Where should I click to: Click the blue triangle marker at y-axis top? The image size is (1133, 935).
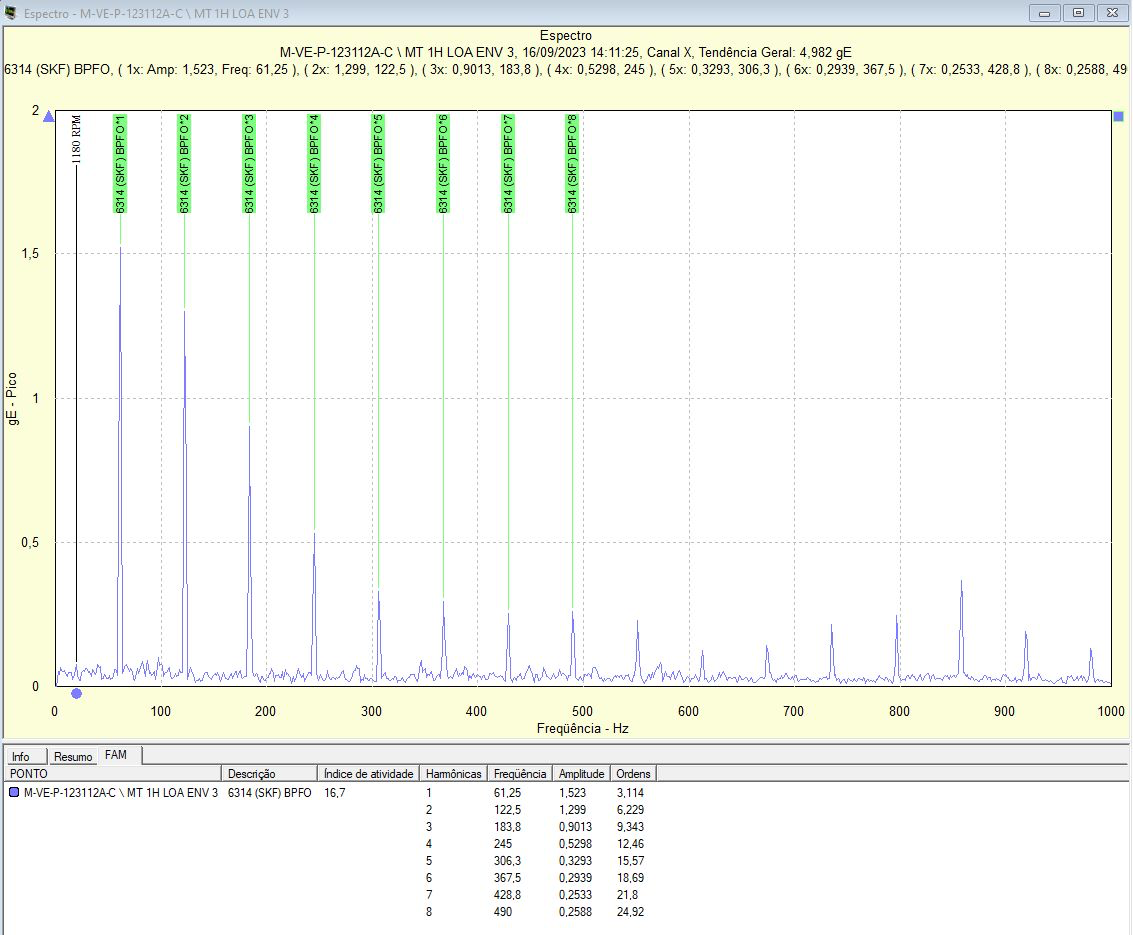tap(48, 116)
